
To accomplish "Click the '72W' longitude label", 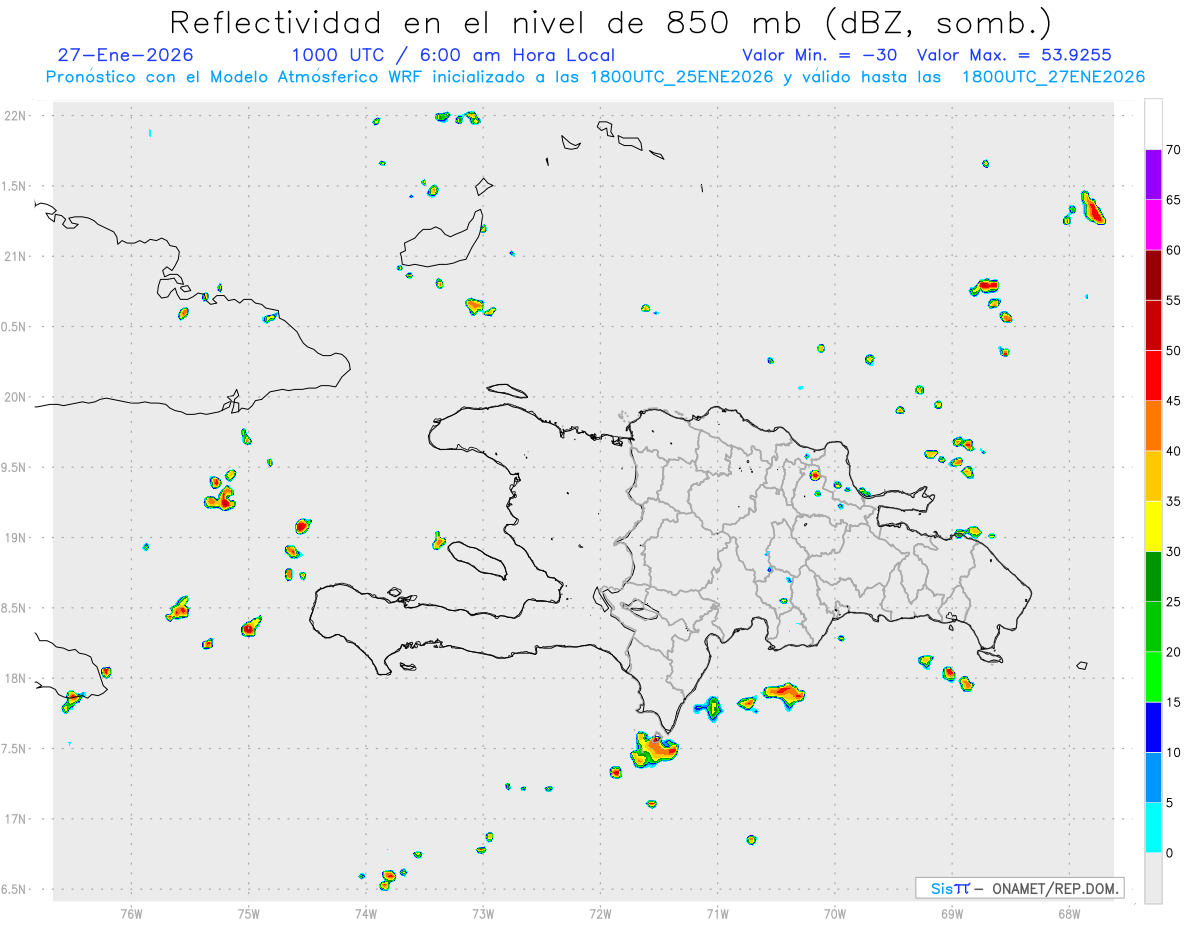I will click(x=600, y=913).
